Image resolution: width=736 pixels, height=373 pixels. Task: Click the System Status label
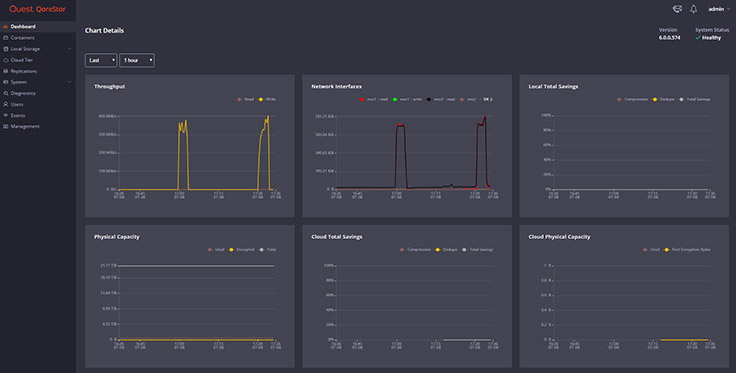pyautogui.click(x=712, y=30)
